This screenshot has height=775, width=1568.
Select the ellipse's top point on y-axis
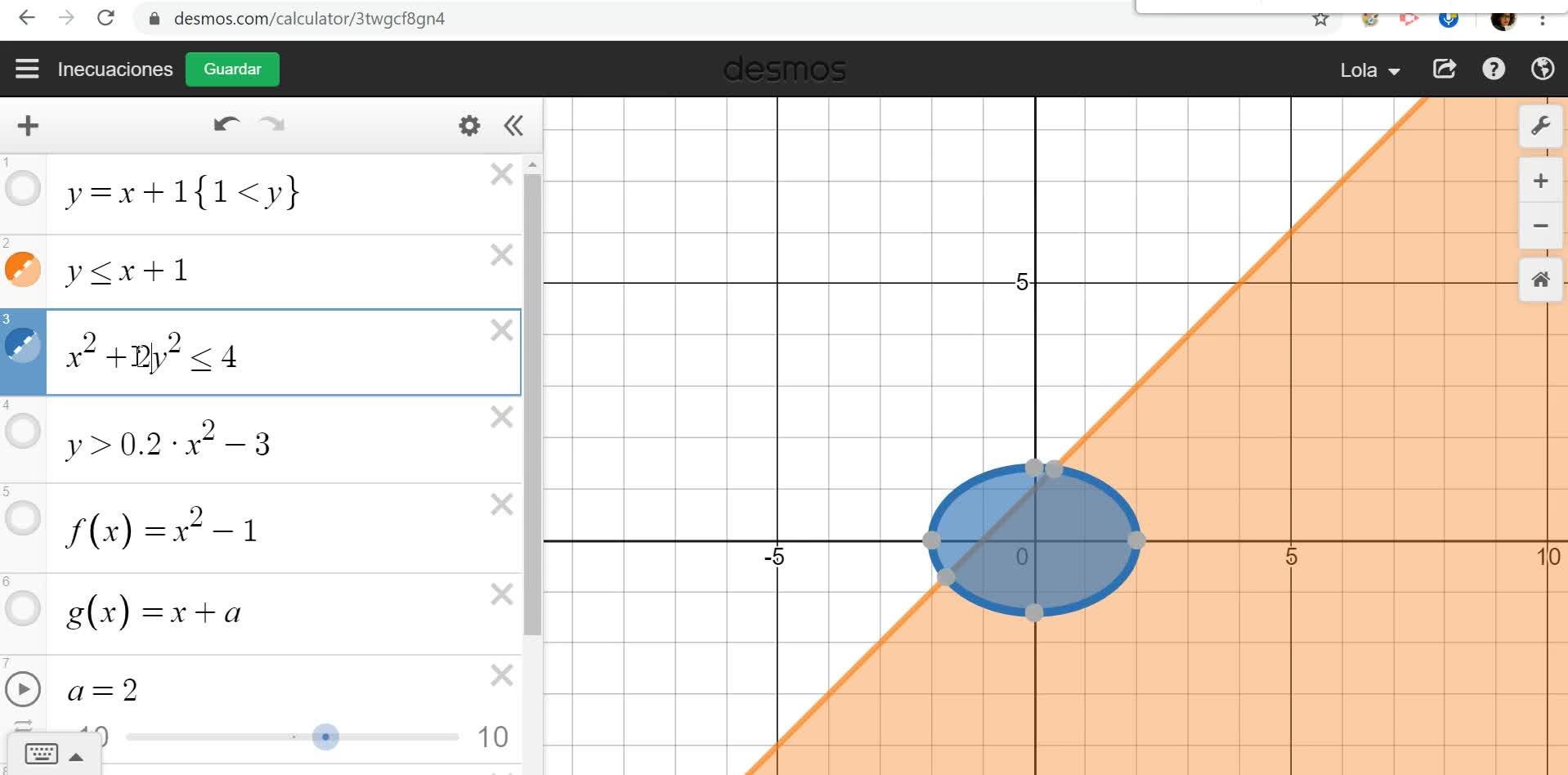[1033, 468]
